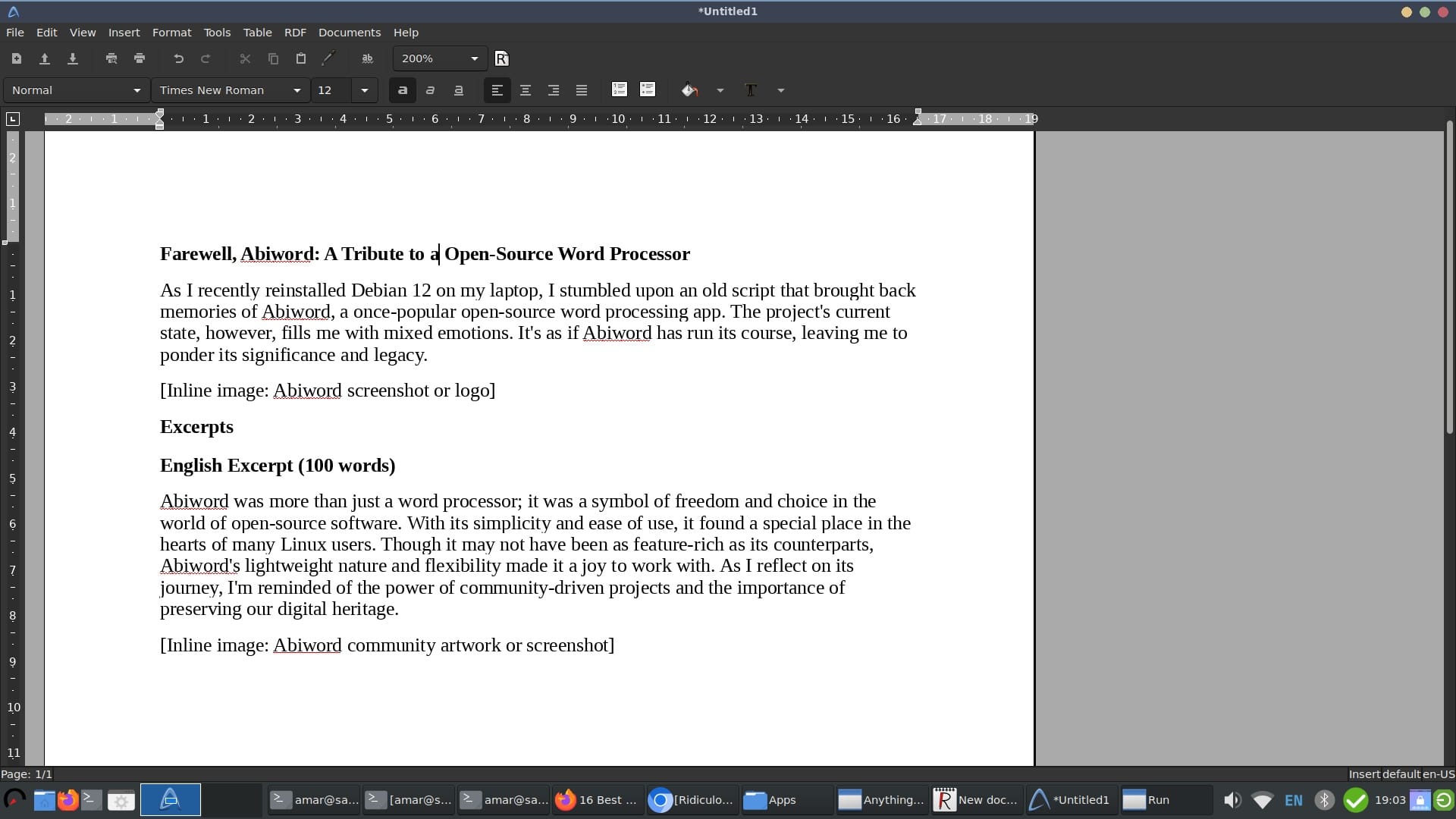Toggle bulleted list

pyautogui.click(x=648, y=89)
